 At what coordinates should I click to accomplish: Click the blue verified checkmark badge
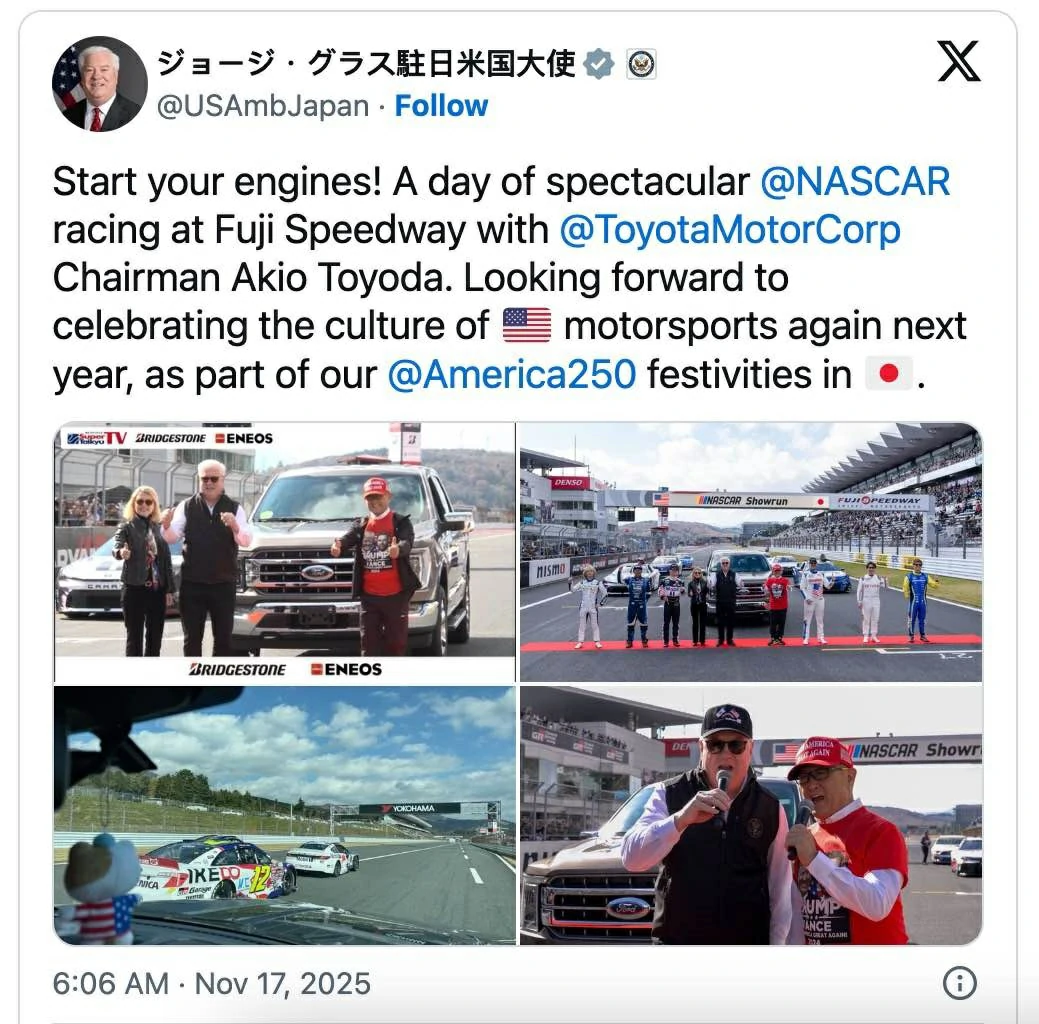point(598,63)
